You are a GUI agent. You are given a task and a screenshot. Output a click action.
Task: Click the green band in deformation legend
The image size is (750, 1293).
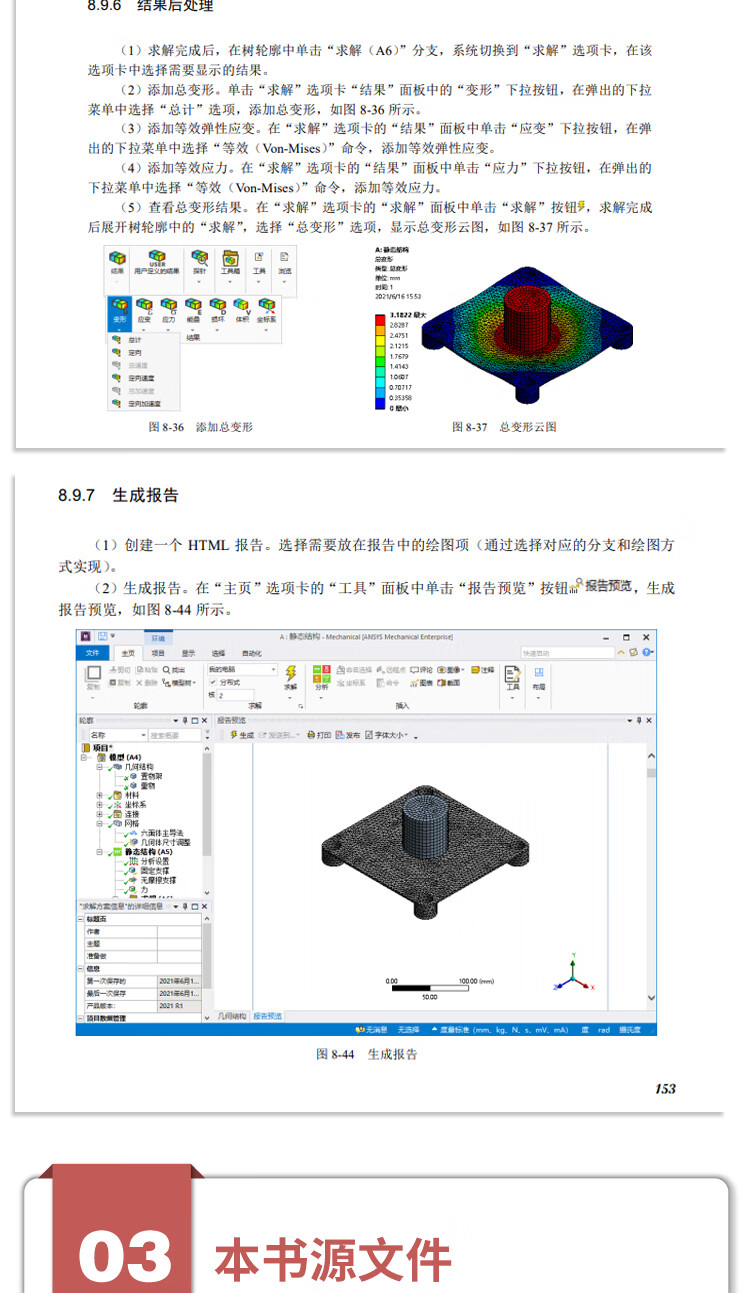coord(380,360)
